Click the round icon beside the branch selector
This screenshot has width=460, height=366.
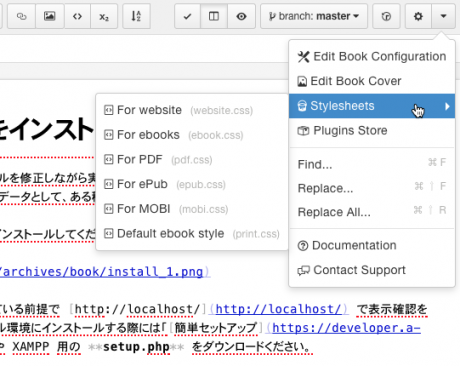(386, 16)
